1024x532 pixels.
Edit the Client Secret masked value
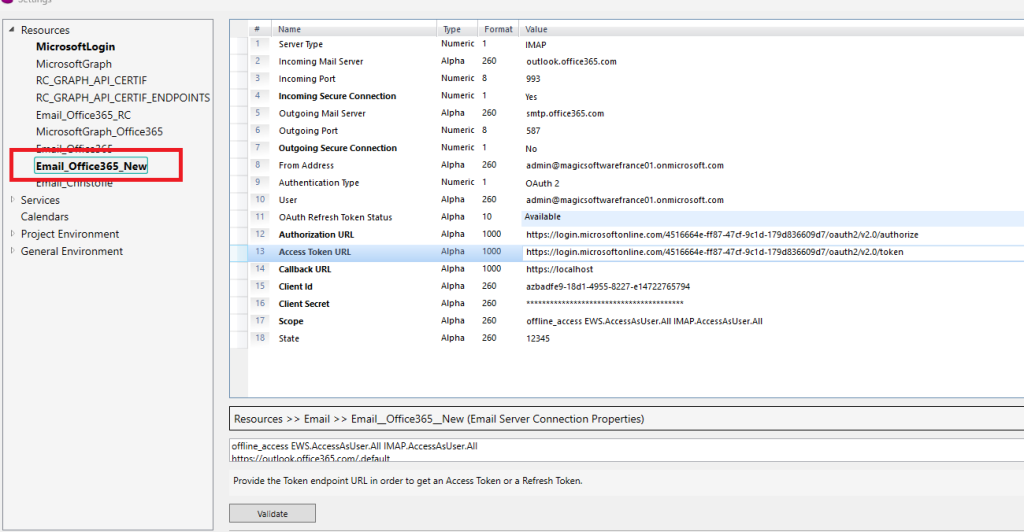(605, 304)
